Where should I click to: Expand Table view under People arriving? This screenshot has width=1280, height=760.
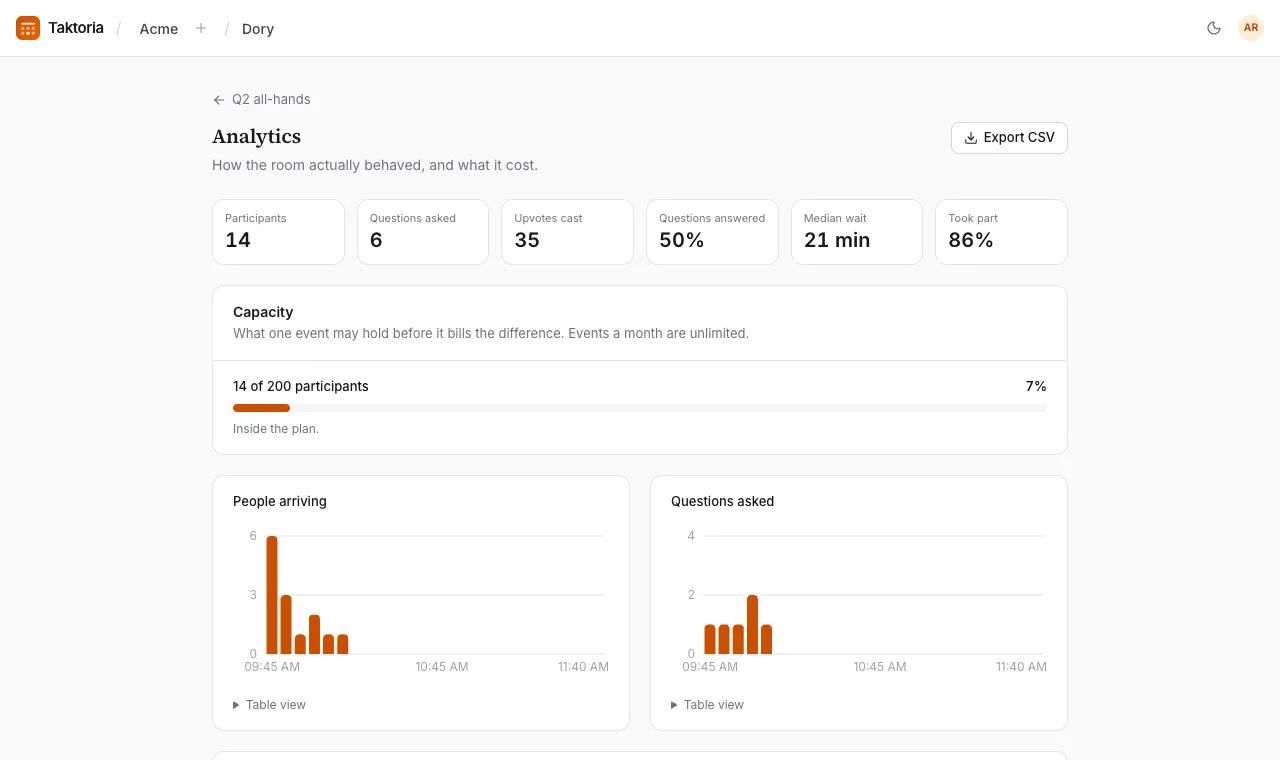[270, 705]
